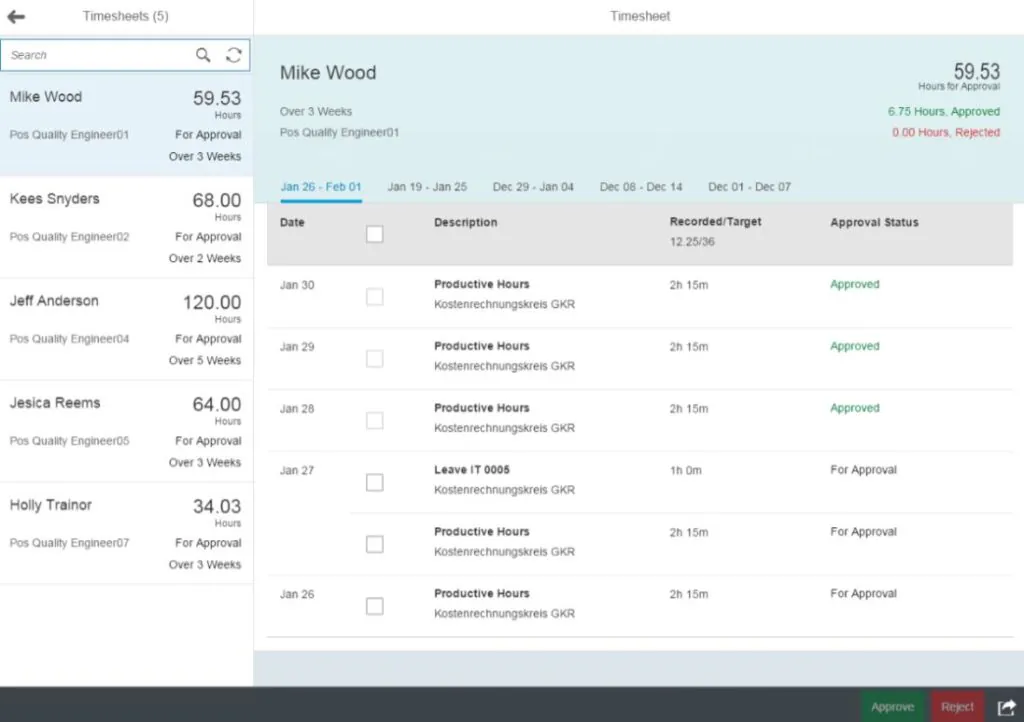Check the Jan 26 Productive Hours checkbox
Viewport: 1024px width, 722px height.
point(374,606)
